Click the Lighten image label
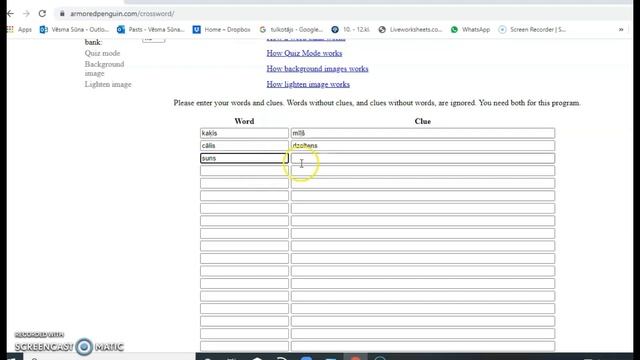The height and width of the screenshot is (360, 640). (x=108, y=84)
